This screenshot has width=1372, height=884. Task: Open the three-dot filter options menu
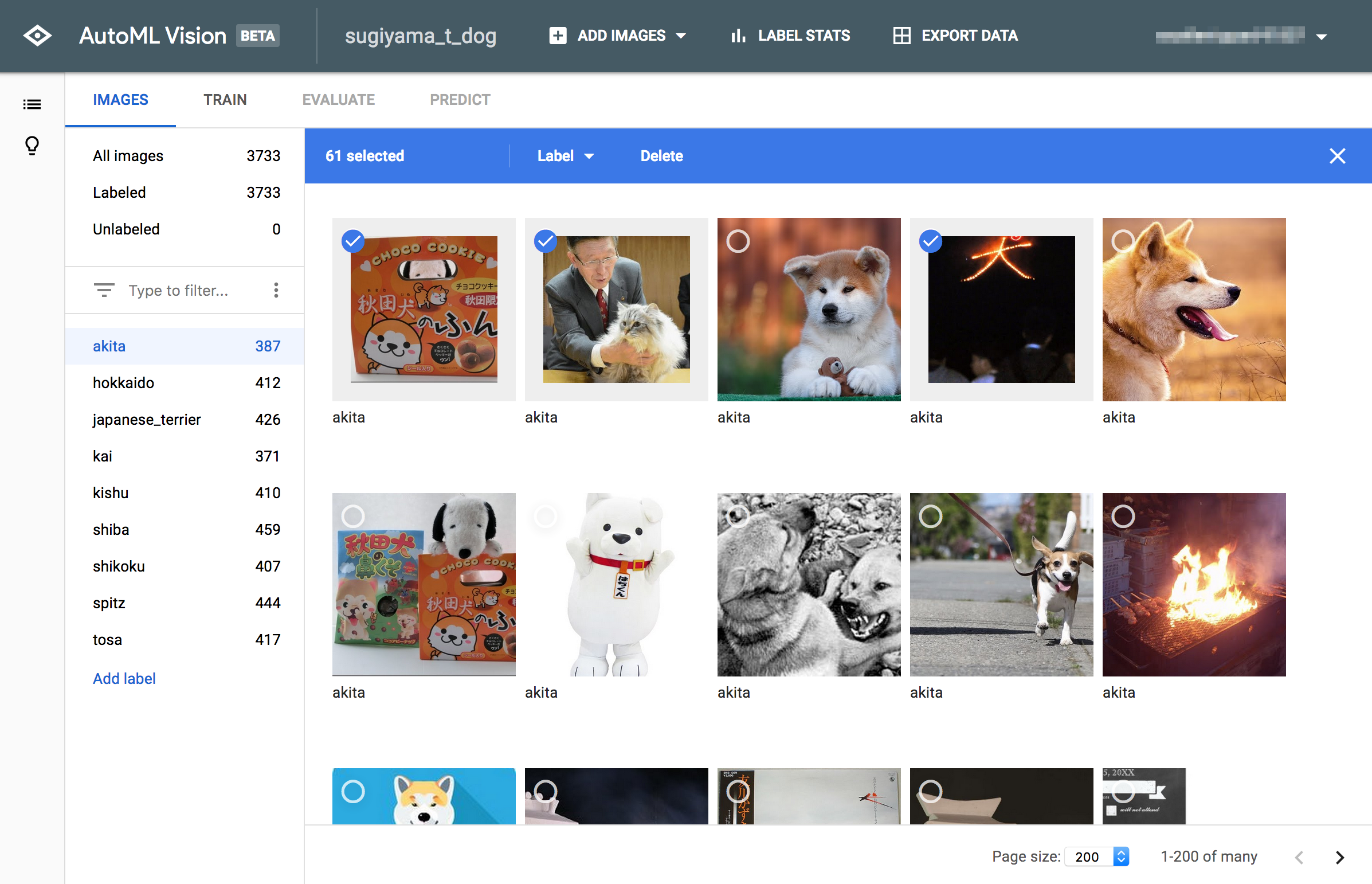click(x=276, y=290)
